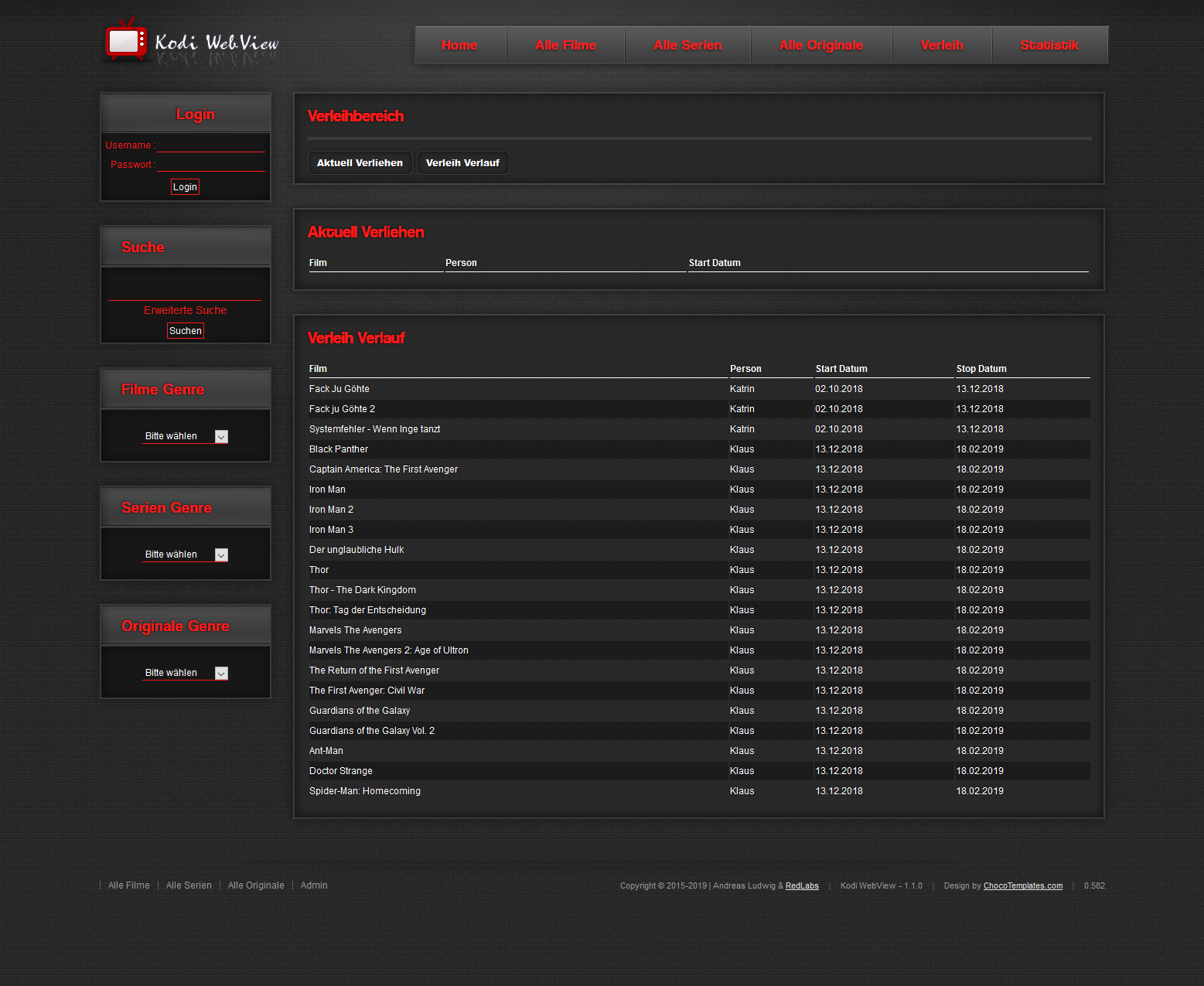Open ChocoTemplates.com design credit link
Viewport: 1204px width, 986px height.
pyautogui.click(x=1022, y=886)
